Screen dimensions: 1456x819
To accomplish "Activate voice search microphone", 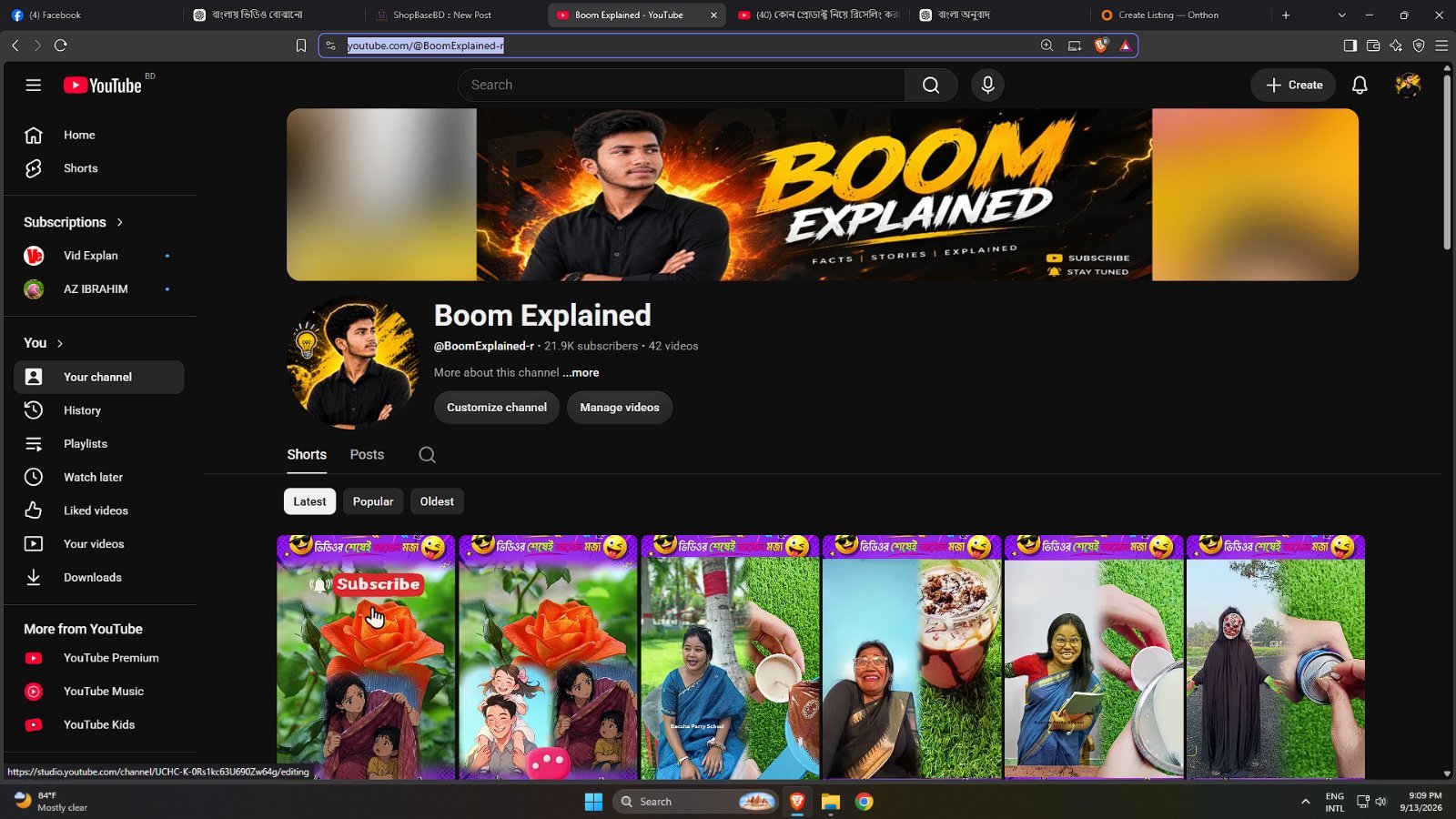I will (987, 85).
